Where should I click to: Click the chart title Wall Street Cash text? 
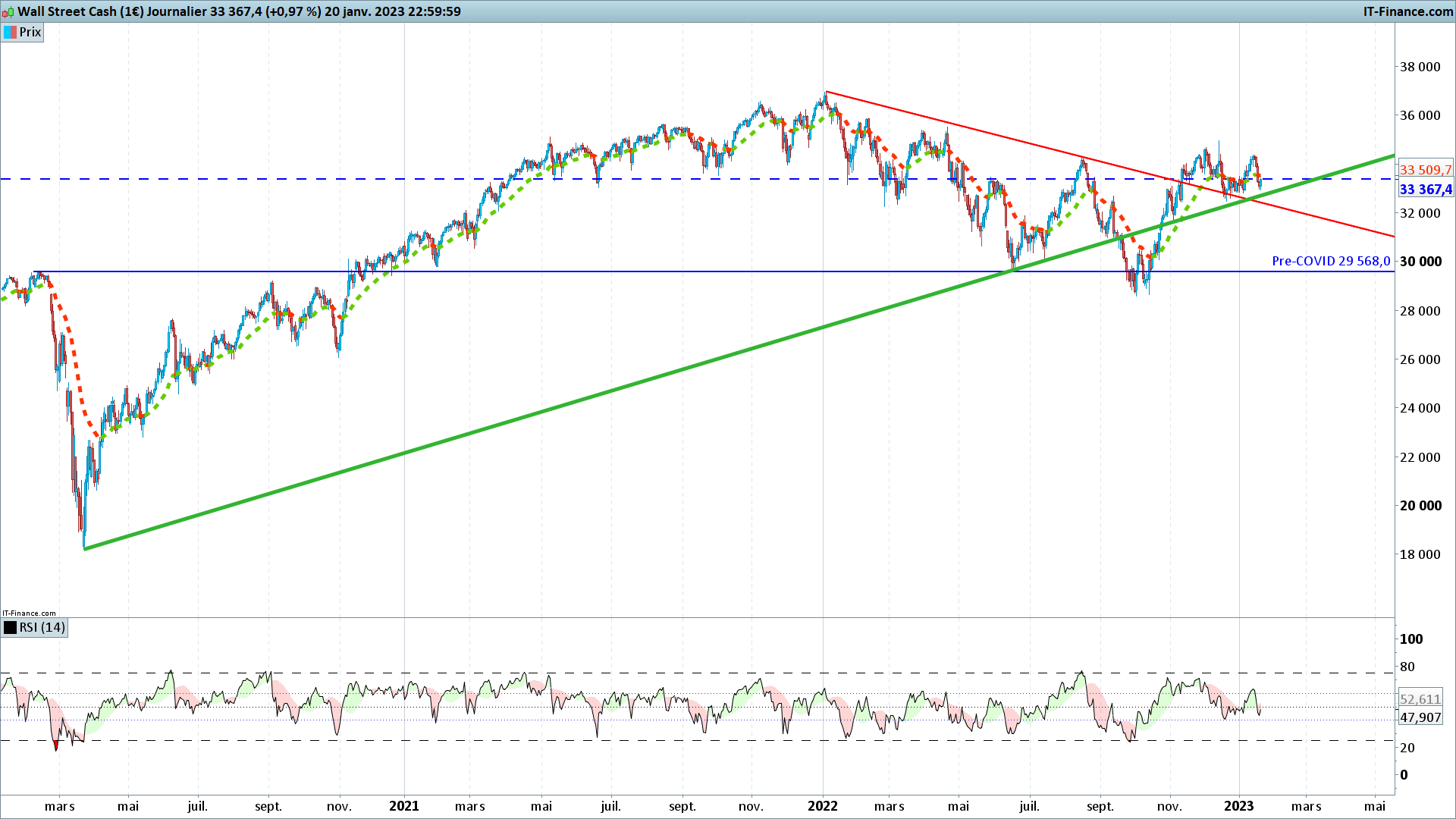point(67,11)
